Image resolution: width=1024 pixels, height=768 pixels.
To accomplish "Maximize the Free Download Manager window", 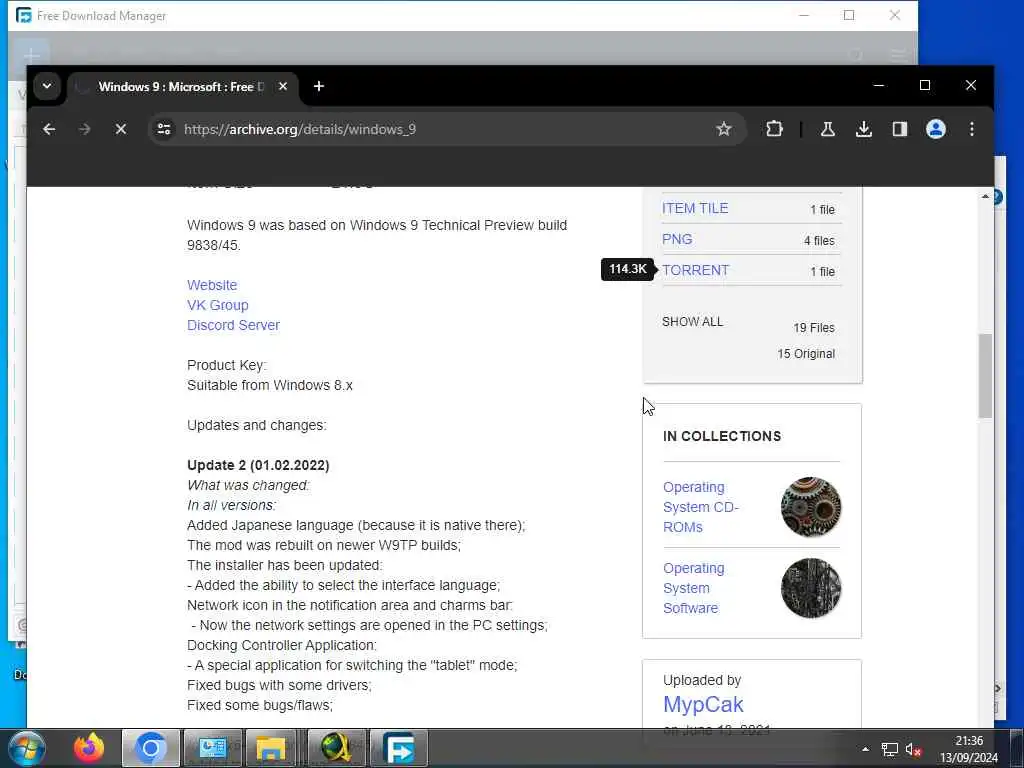I will tap(849, 15).
